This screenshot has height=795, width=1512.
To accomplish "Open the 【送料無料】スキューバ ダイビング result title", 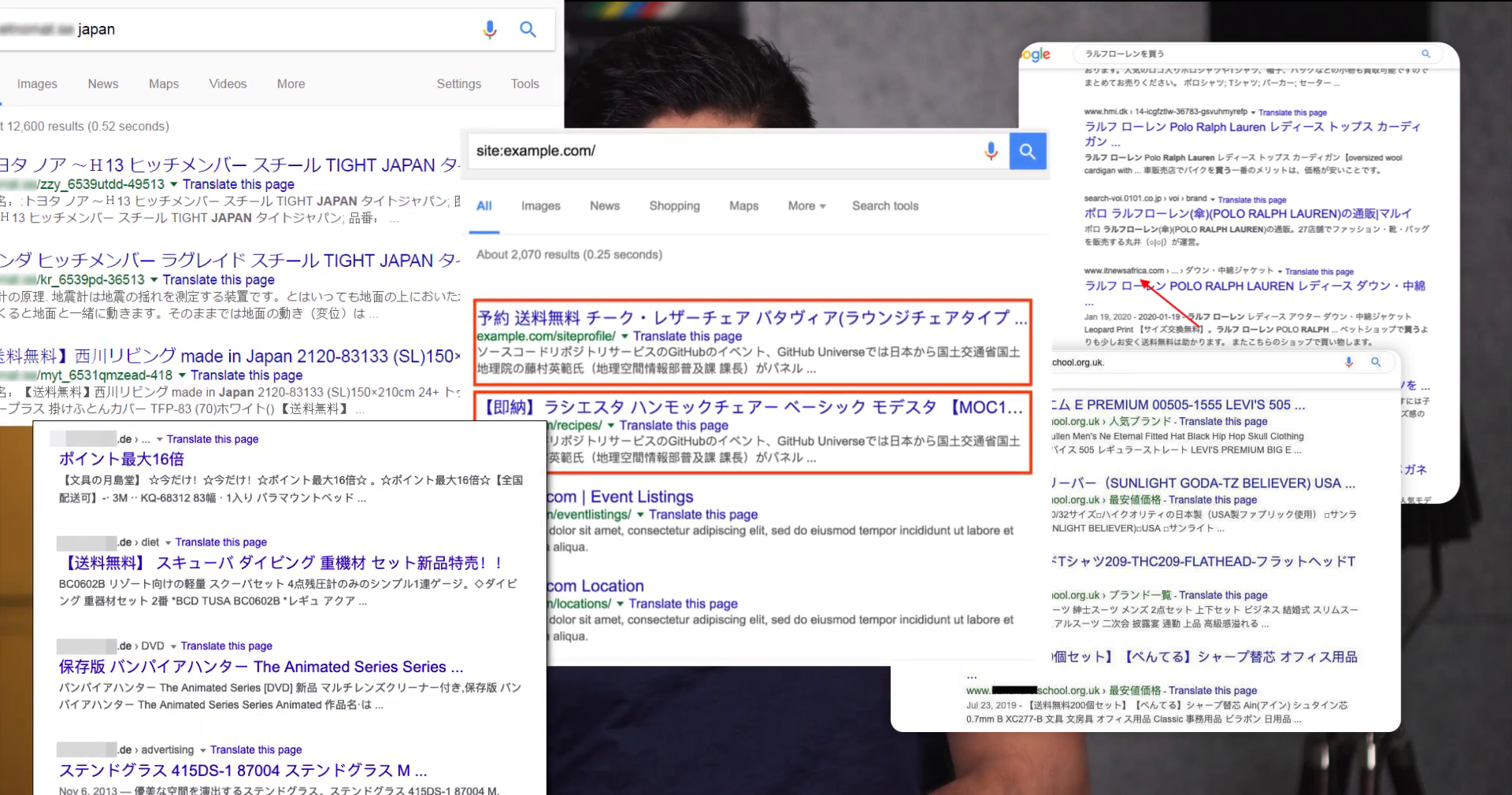I will [281, 563].
